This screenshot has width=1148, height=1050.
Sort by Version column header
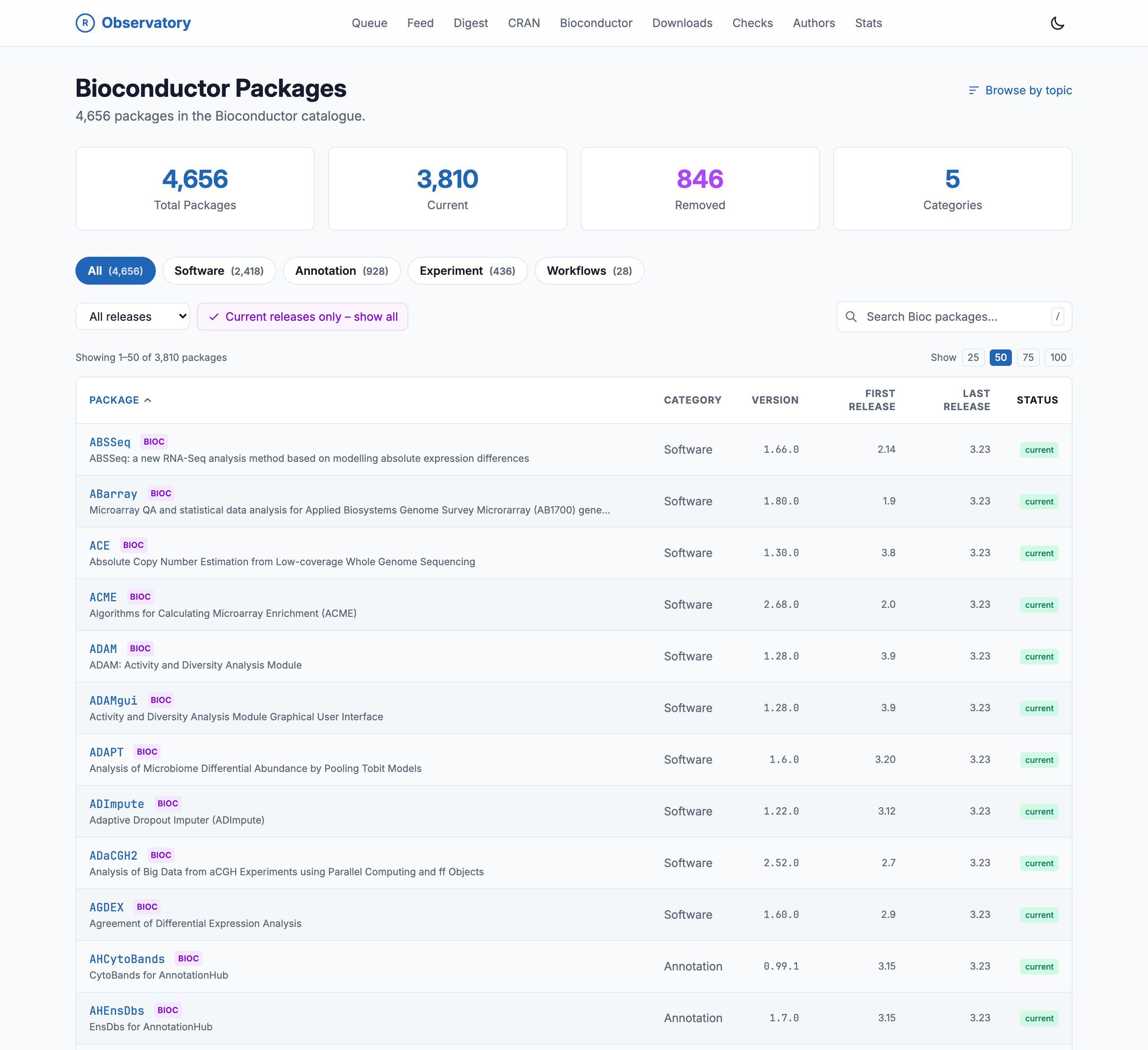click(774, 400)
